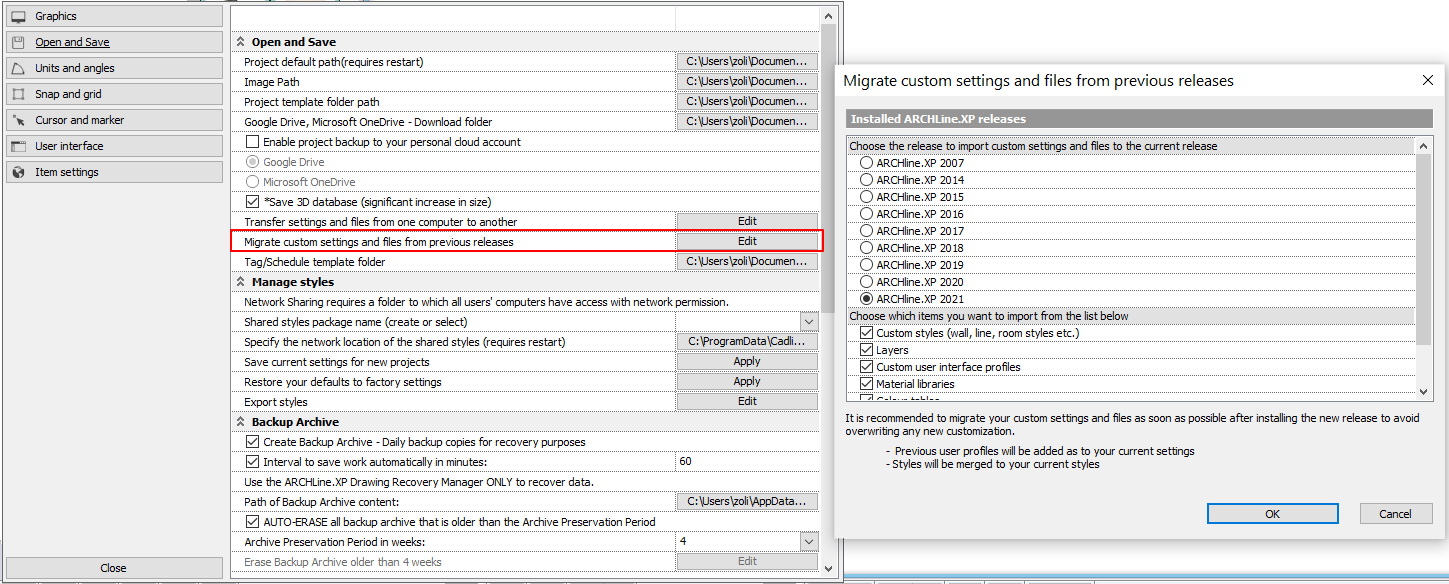Select ARCHline.XP 2019 release
This screenshot has width=1449, height=584.
pos(866,265)
